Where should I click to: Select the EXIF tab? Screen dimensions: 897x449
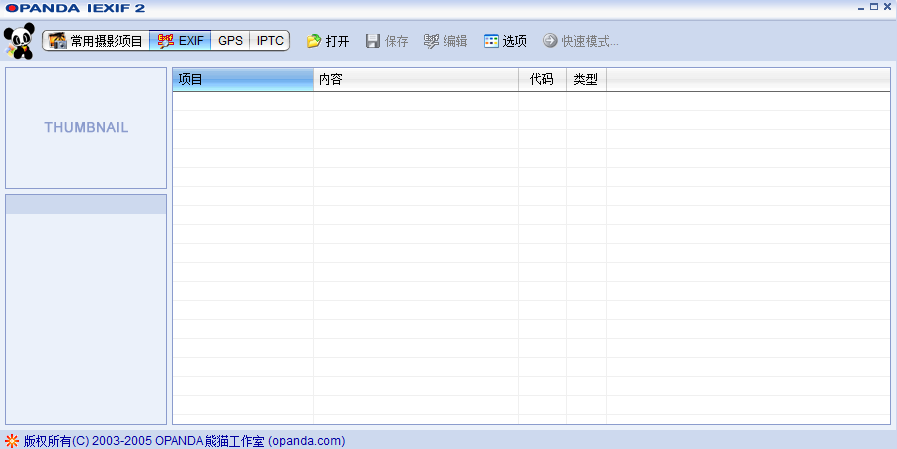click(x=180, y=41)
